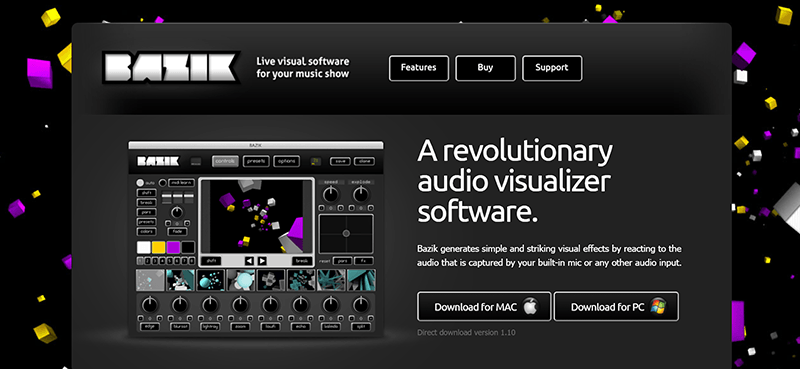Click the kaleido effect button
Screen dimensions: 800x369
pyautogui.click(x=331, y=327)
